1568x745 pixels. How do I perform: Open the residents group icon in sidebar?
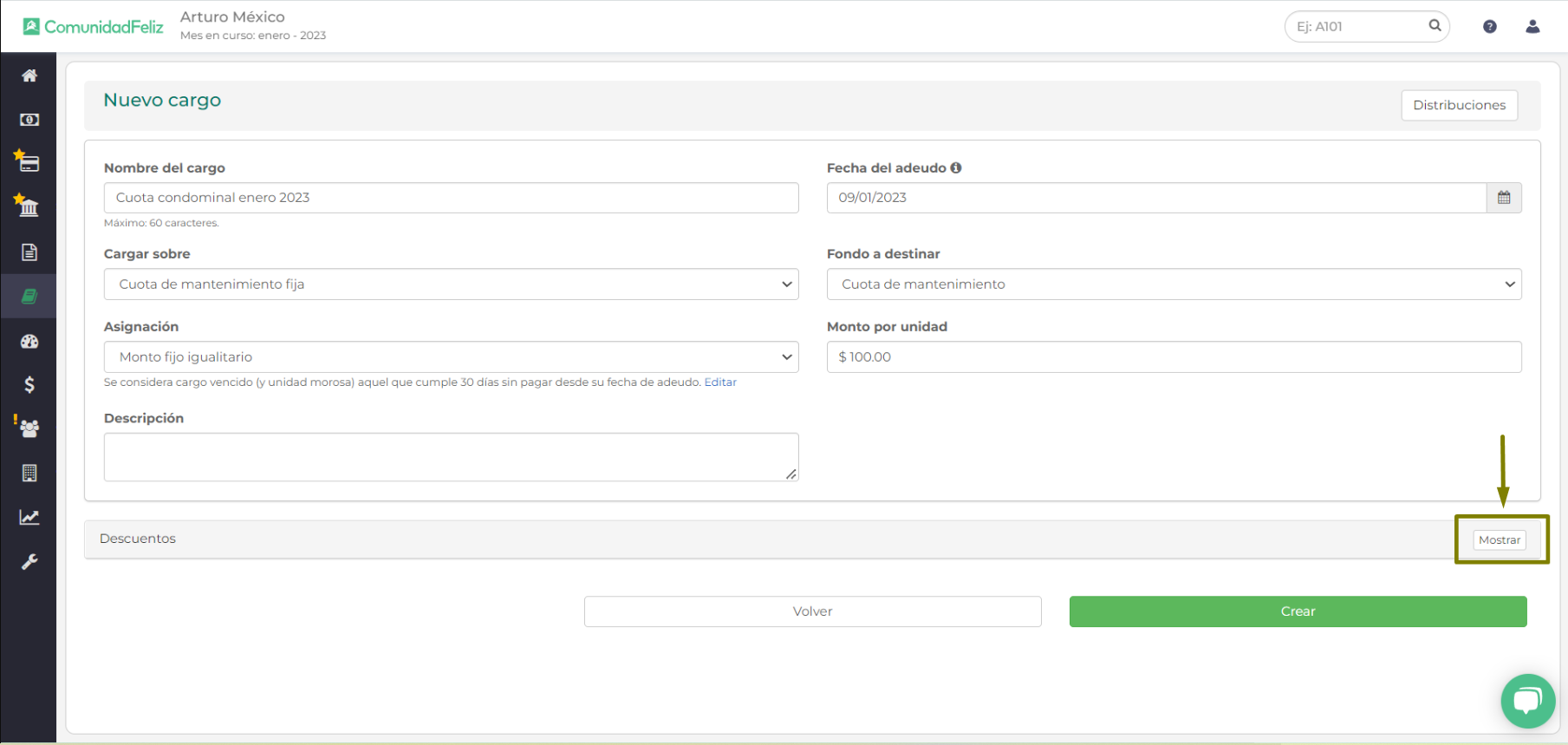point(29,428)
